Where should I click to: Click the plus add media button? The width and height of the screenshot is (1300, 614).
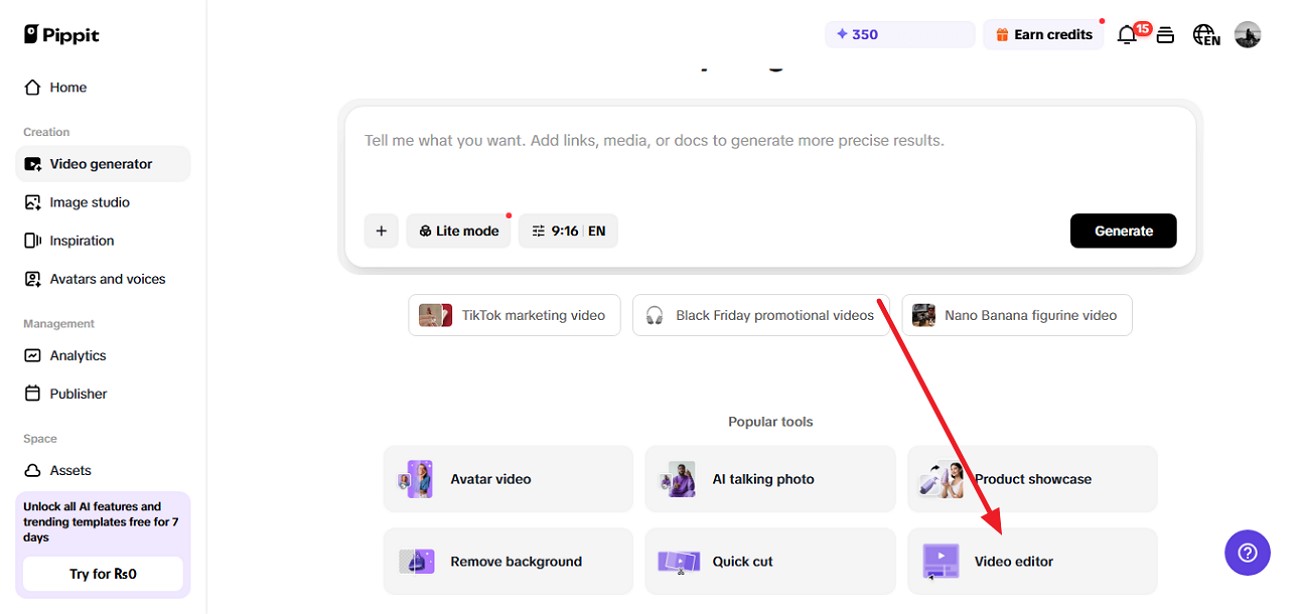pos(381,231)
